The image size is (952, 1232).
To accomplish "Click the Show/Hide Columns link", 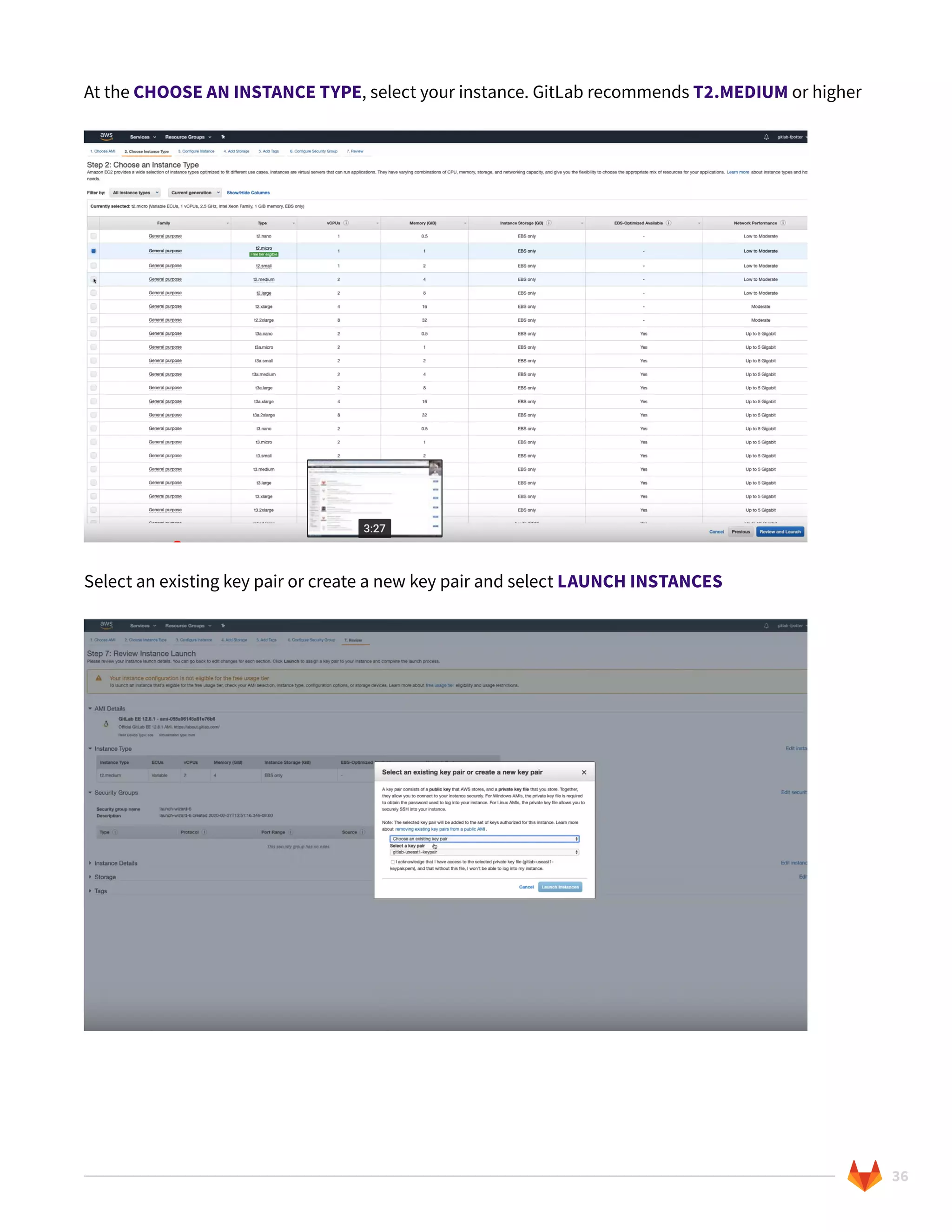I will pos(248,193).
